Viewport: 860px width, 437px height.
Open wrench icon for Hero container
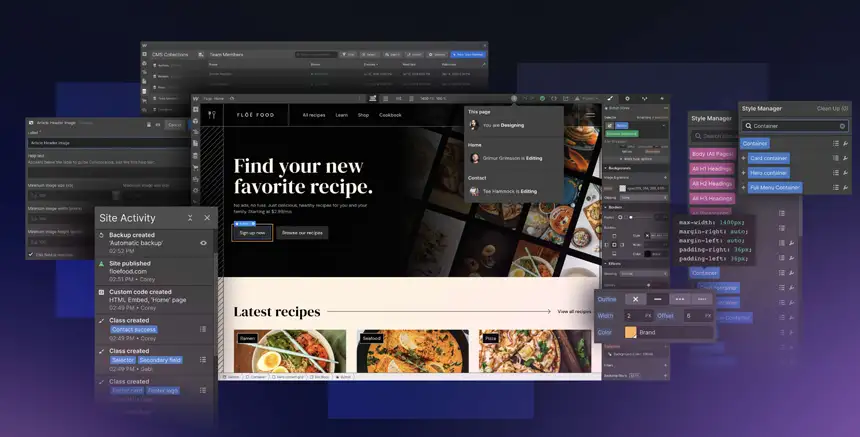pyautogui.click(x=846, y=172)
